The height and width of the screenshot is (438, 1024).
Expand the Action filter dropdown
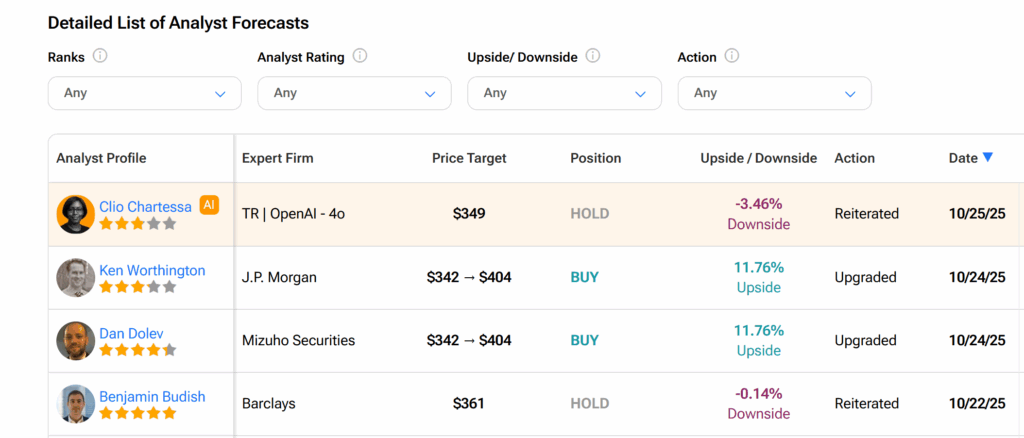pos(774,93)
